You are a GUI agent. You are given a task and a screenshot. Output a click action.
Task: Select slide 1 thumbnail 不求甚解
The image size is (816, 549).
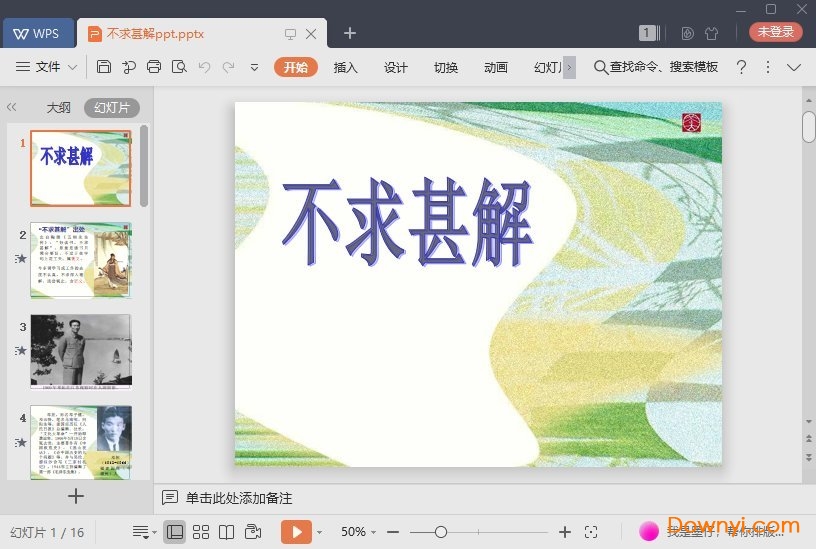(x=81, y=168)
